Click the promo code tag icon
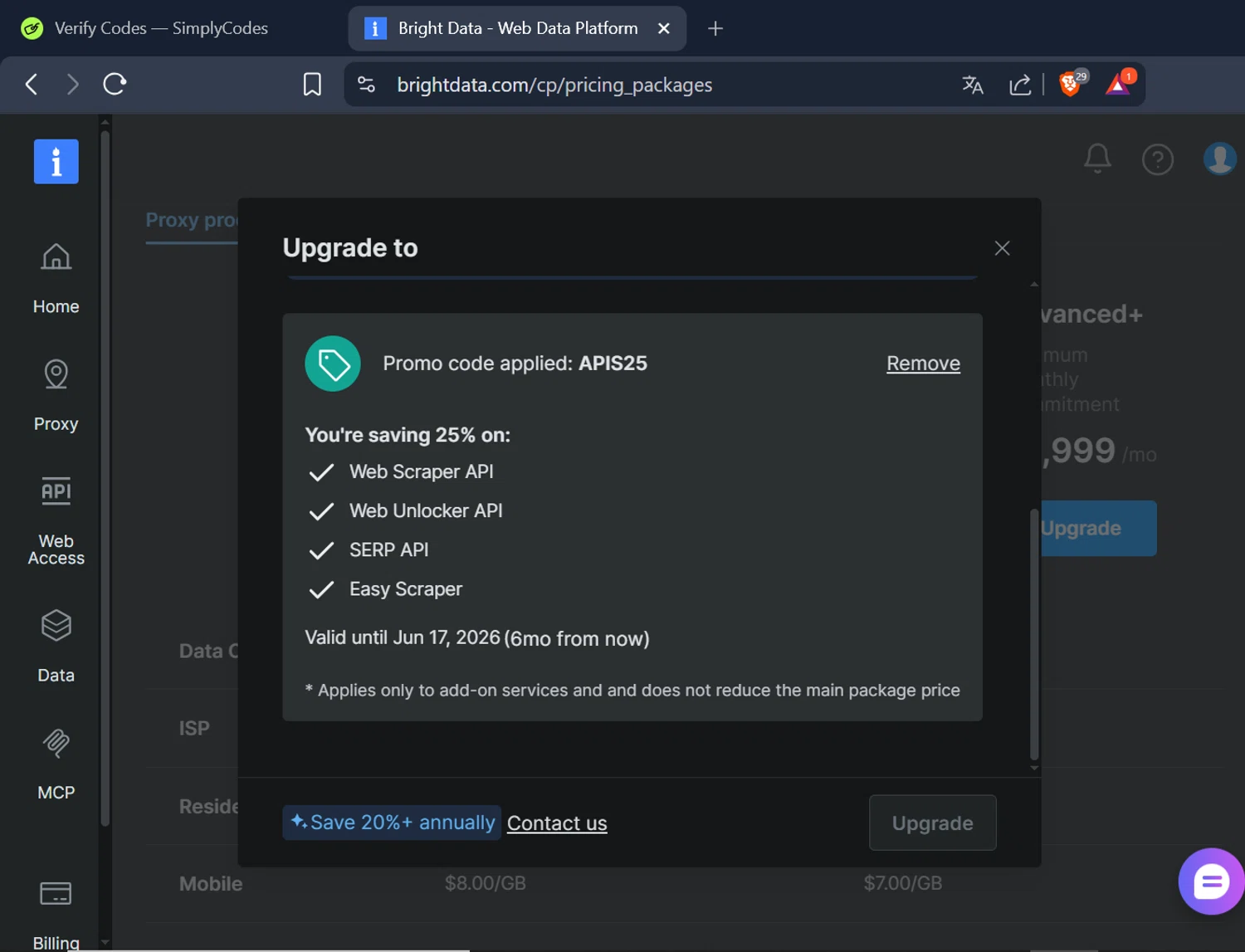Image resolution: width=1245 pixels, height=952 pixels. 333,364
